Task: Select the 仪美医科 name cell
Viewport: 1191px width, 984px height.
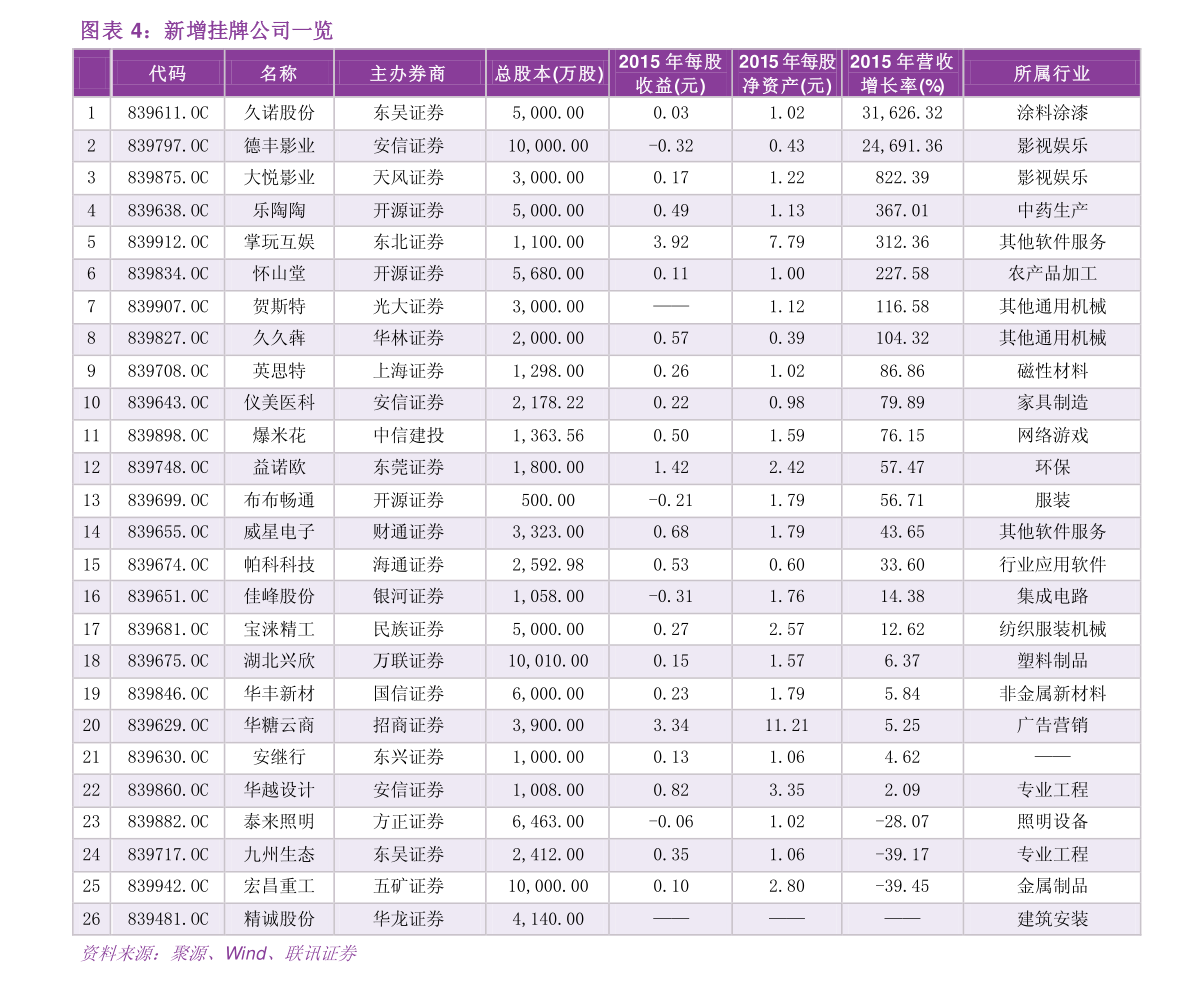Action: pyautogui.click(x=279, y=403)
